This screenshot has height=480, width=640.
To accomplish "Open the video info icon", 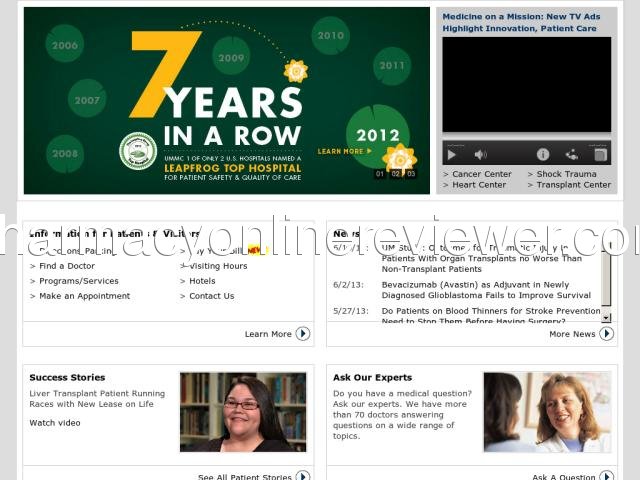I will (543, 154).
